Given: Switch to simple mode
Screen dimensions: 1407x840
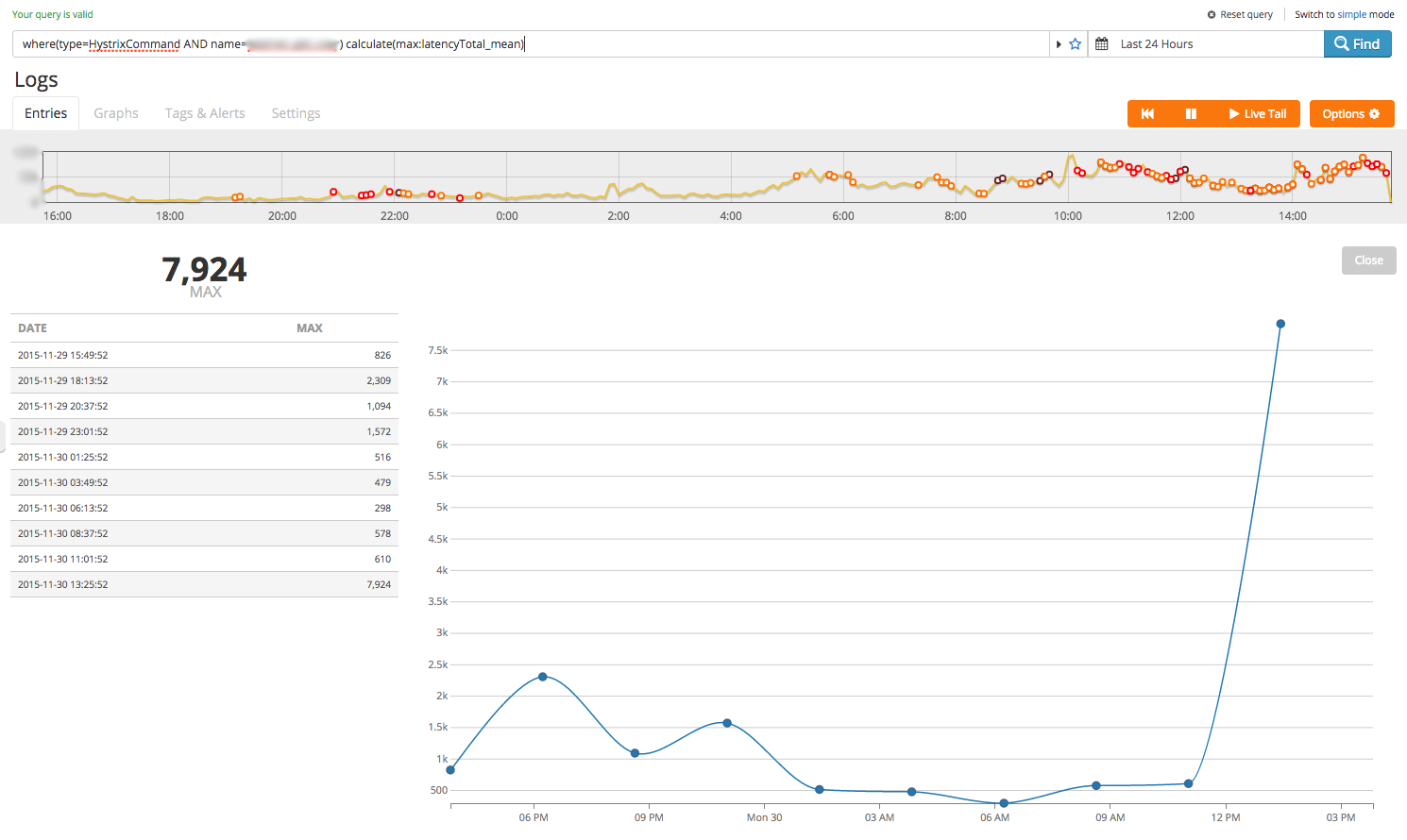Looking at the screenshot, I should 1344,15.
